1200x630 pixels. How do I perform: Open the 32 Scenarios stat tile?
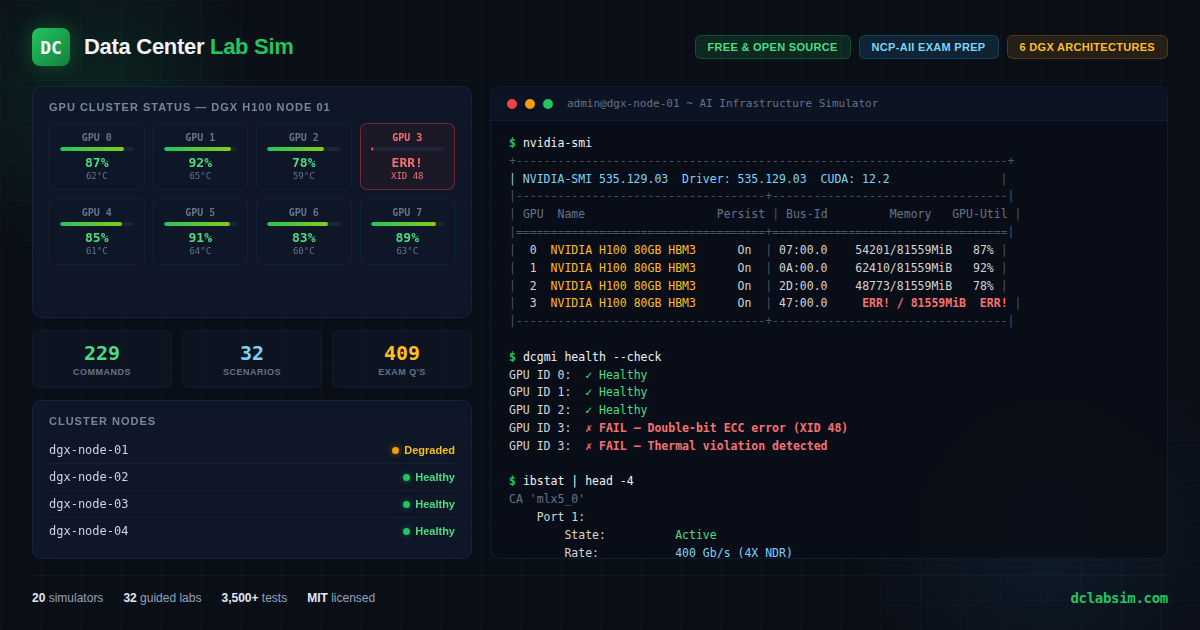[x=252, y=359]
